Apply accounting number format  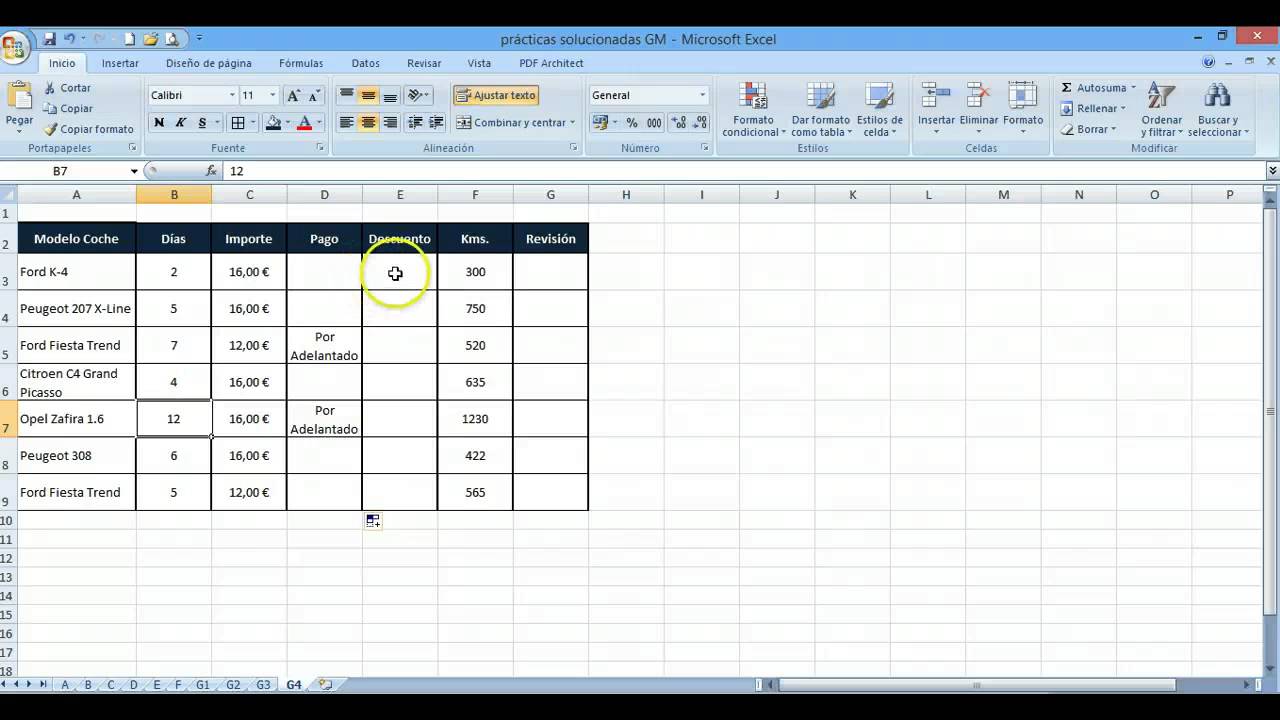click(x=600, y=123)
